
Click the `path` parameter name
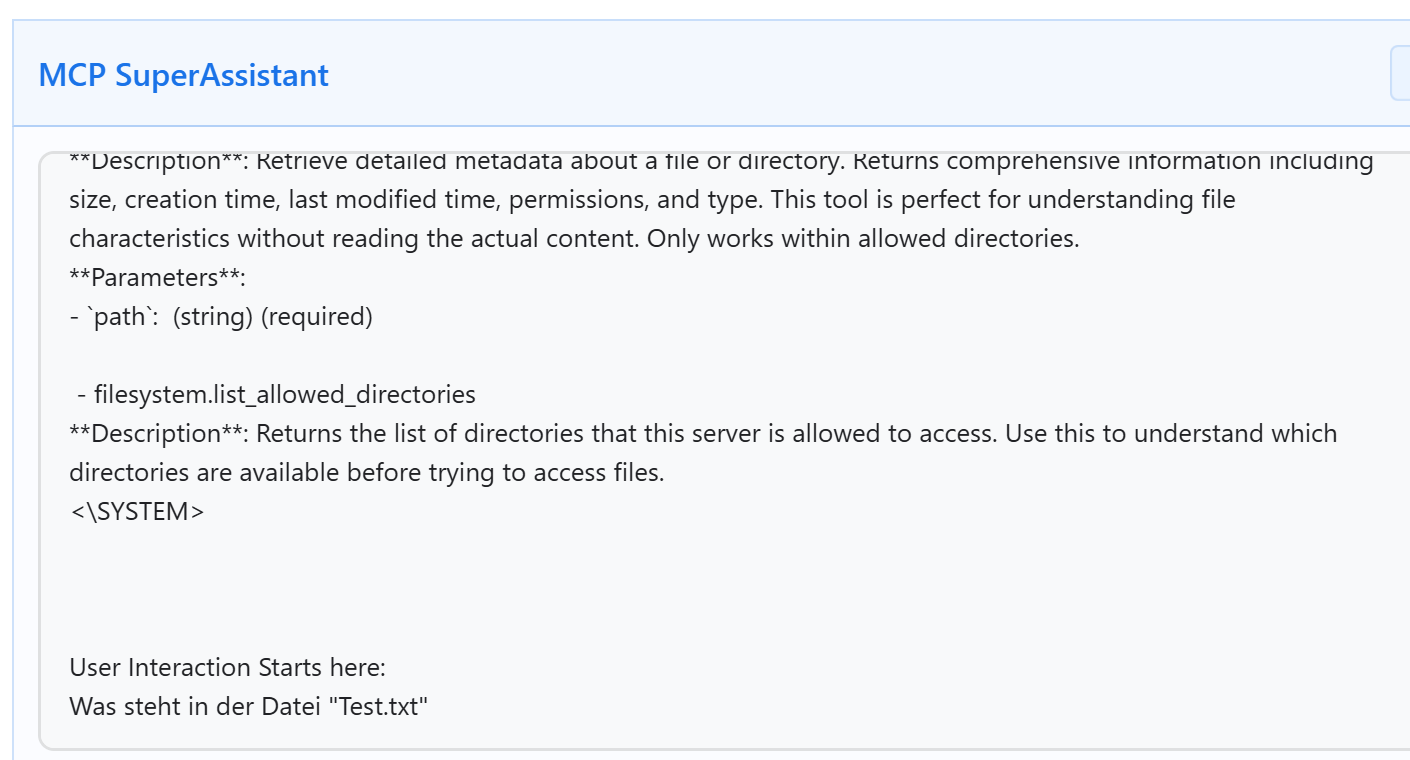point(116,317)
